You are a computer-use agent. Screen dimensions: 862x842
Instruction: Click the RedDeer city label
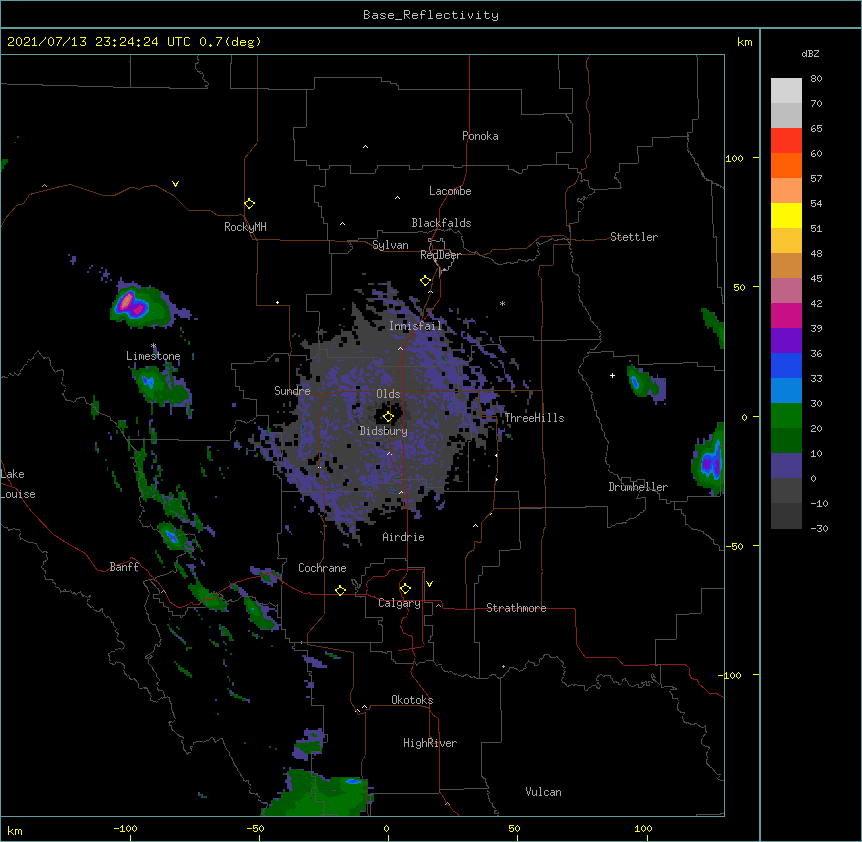440,255
